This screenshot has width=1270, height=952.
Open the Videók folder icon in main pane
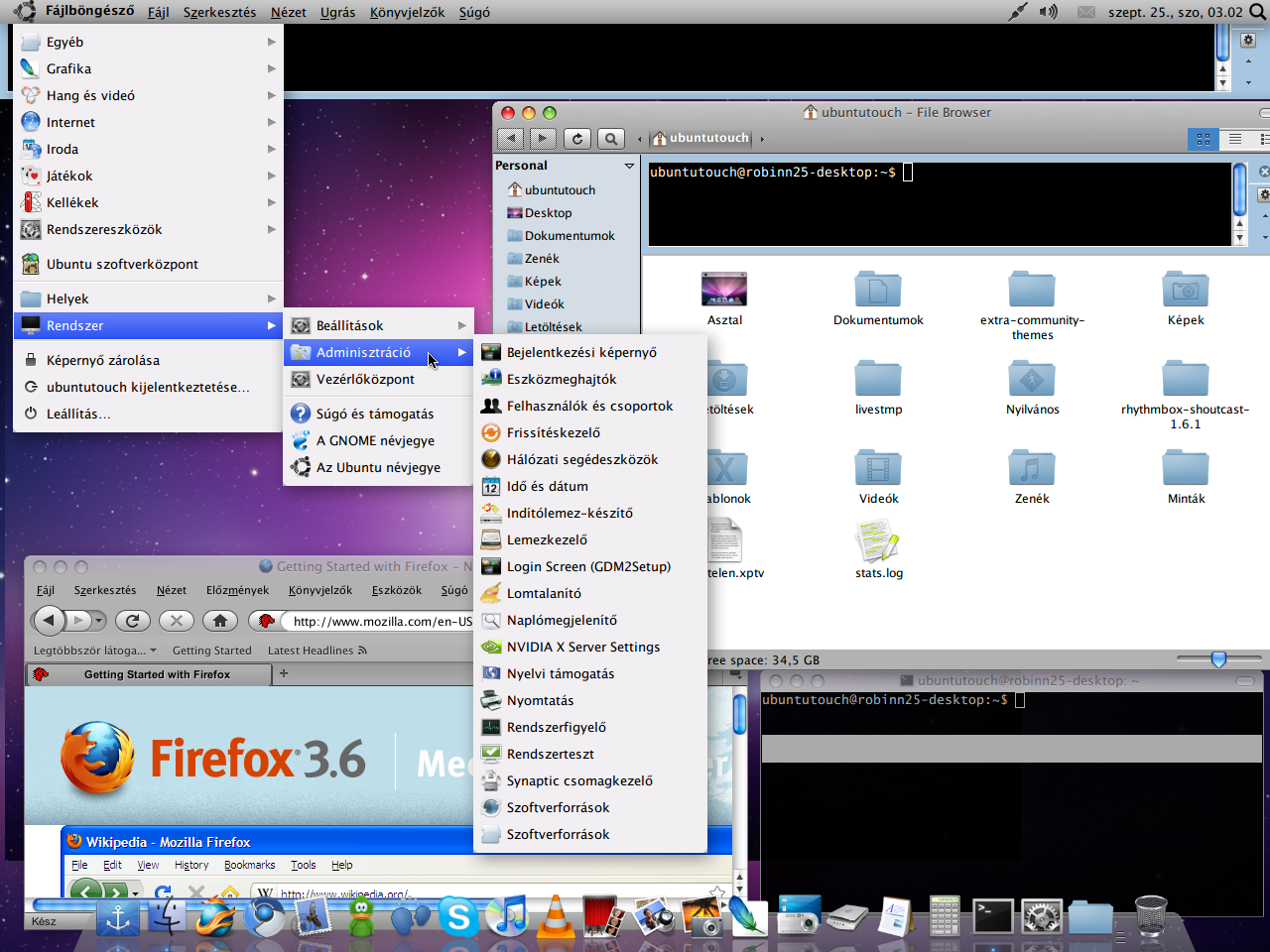[x=878, y=477]
